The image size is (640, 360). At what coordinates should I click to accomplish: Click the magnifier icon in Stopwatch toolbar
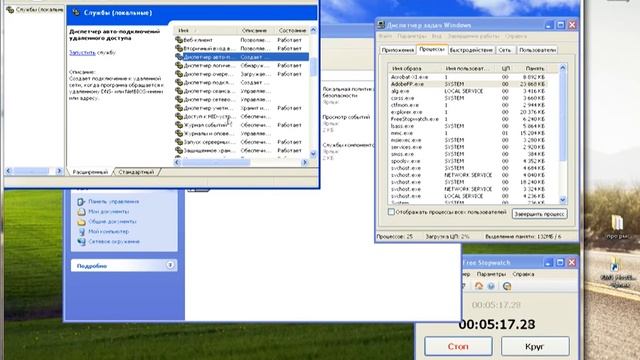507,286
